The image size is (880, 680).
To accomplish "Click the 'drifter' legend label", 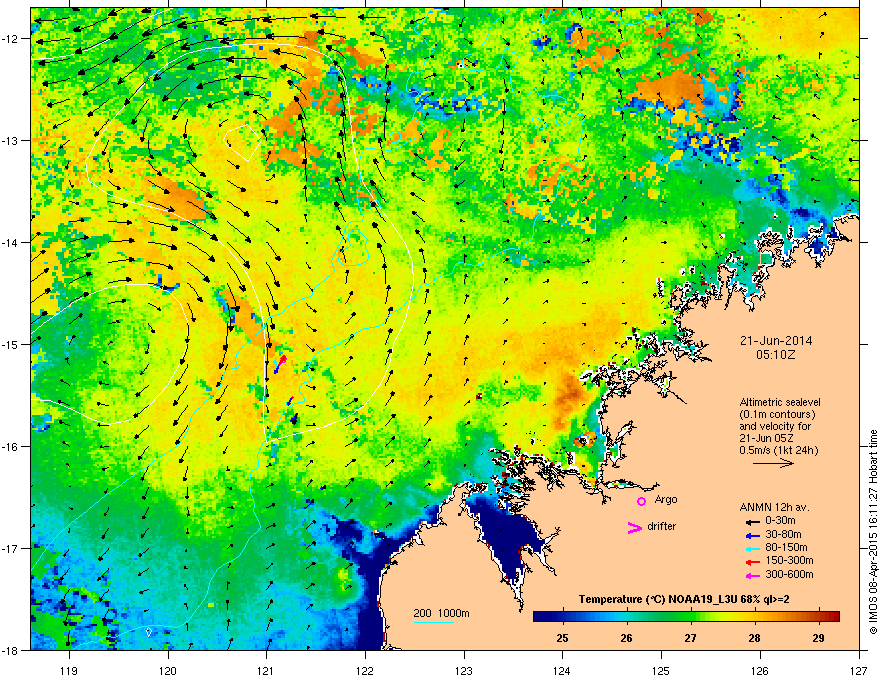I will coord(662,526).
